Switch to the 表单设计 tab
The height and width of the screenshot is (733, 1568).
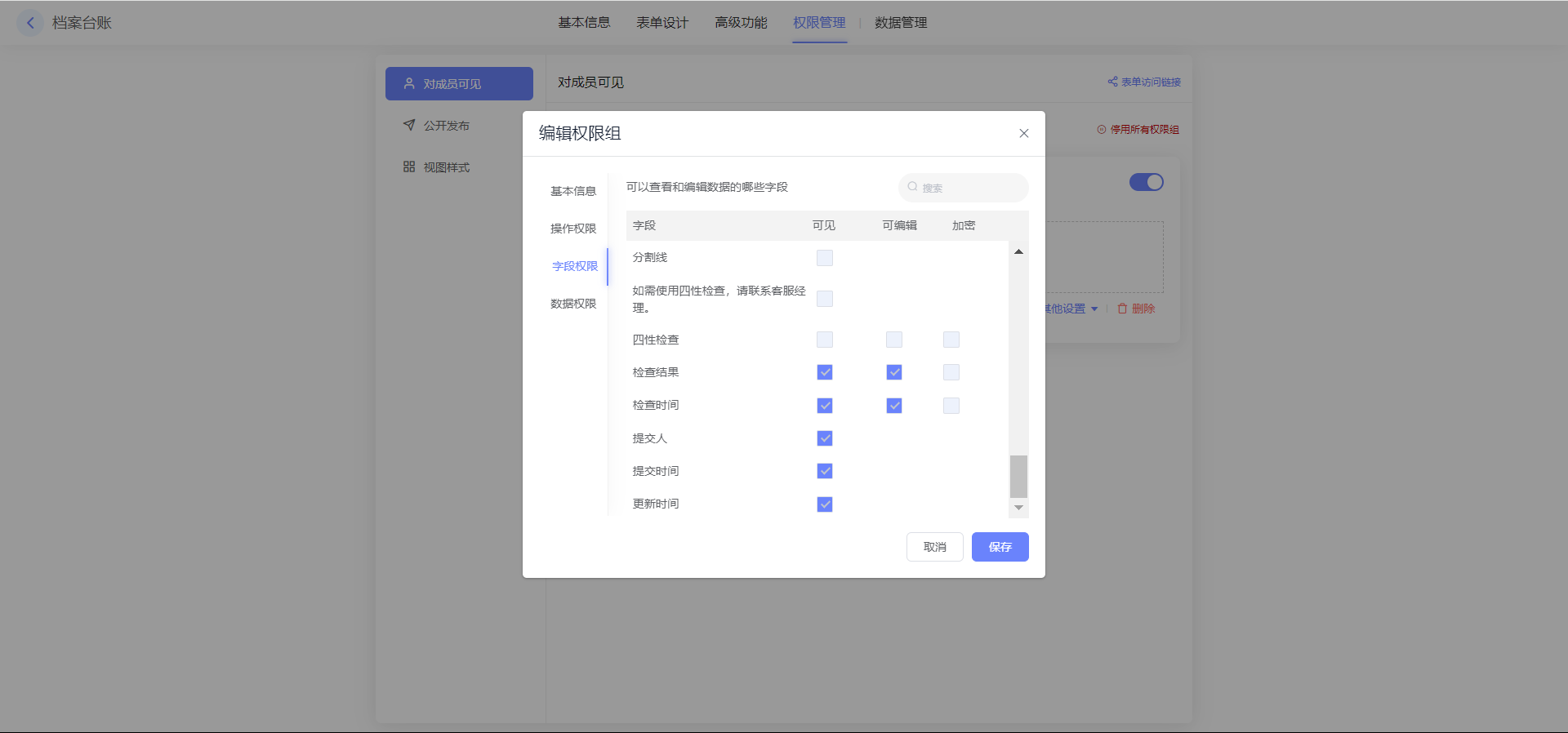coord(662,23)
